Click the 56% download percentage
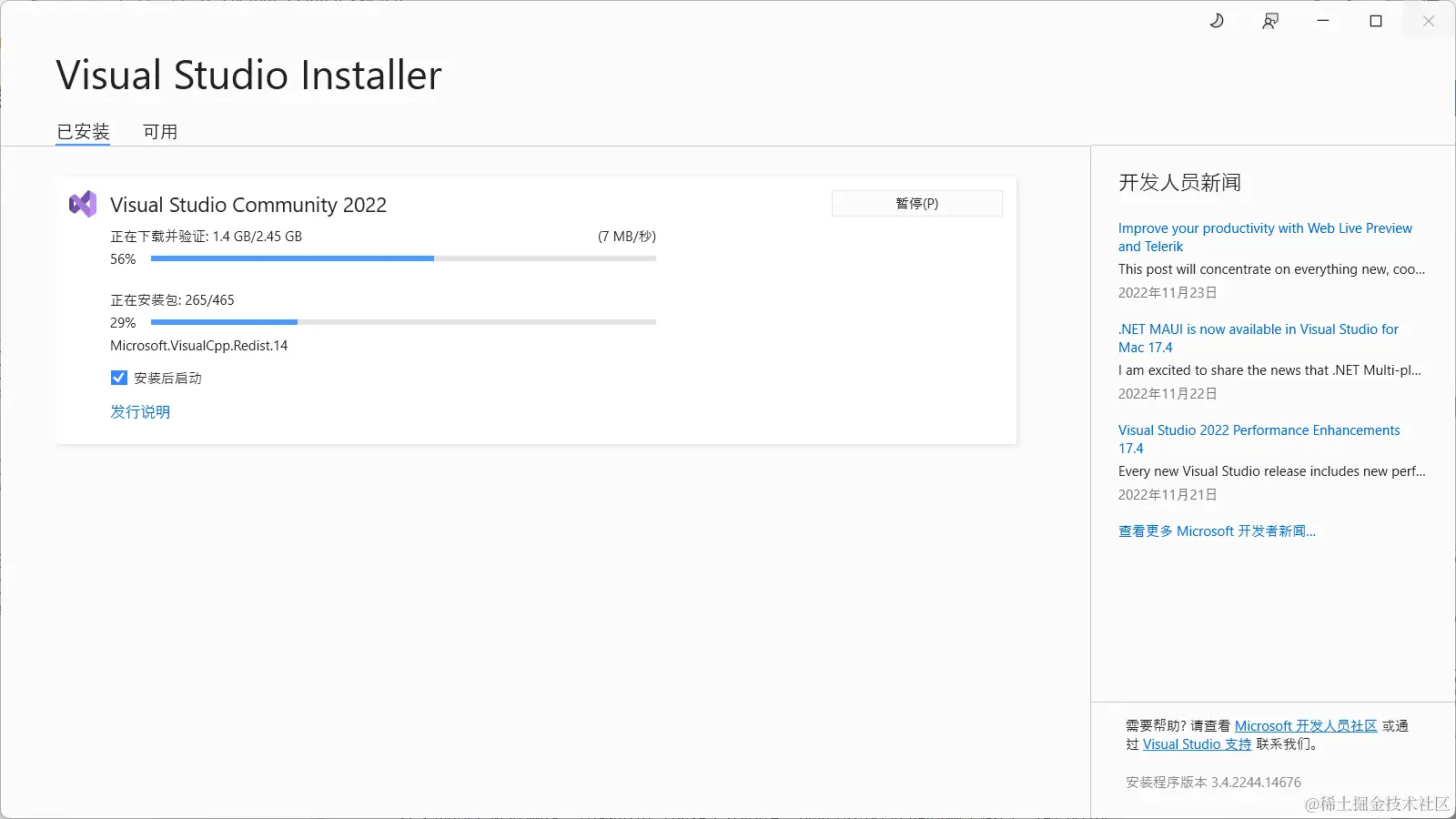 123,259
